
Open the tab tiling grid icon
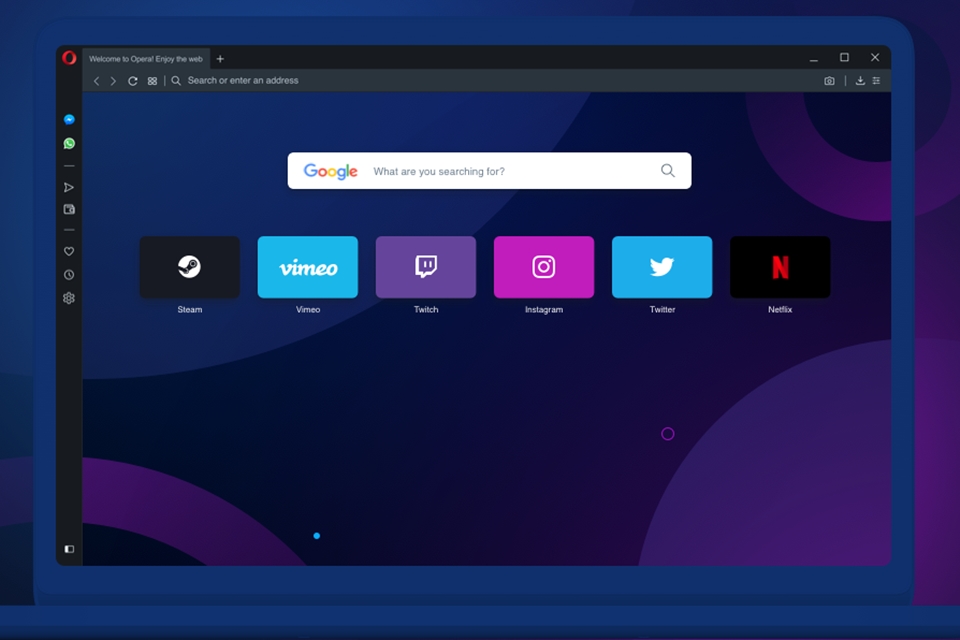click(x=152, y=80)
